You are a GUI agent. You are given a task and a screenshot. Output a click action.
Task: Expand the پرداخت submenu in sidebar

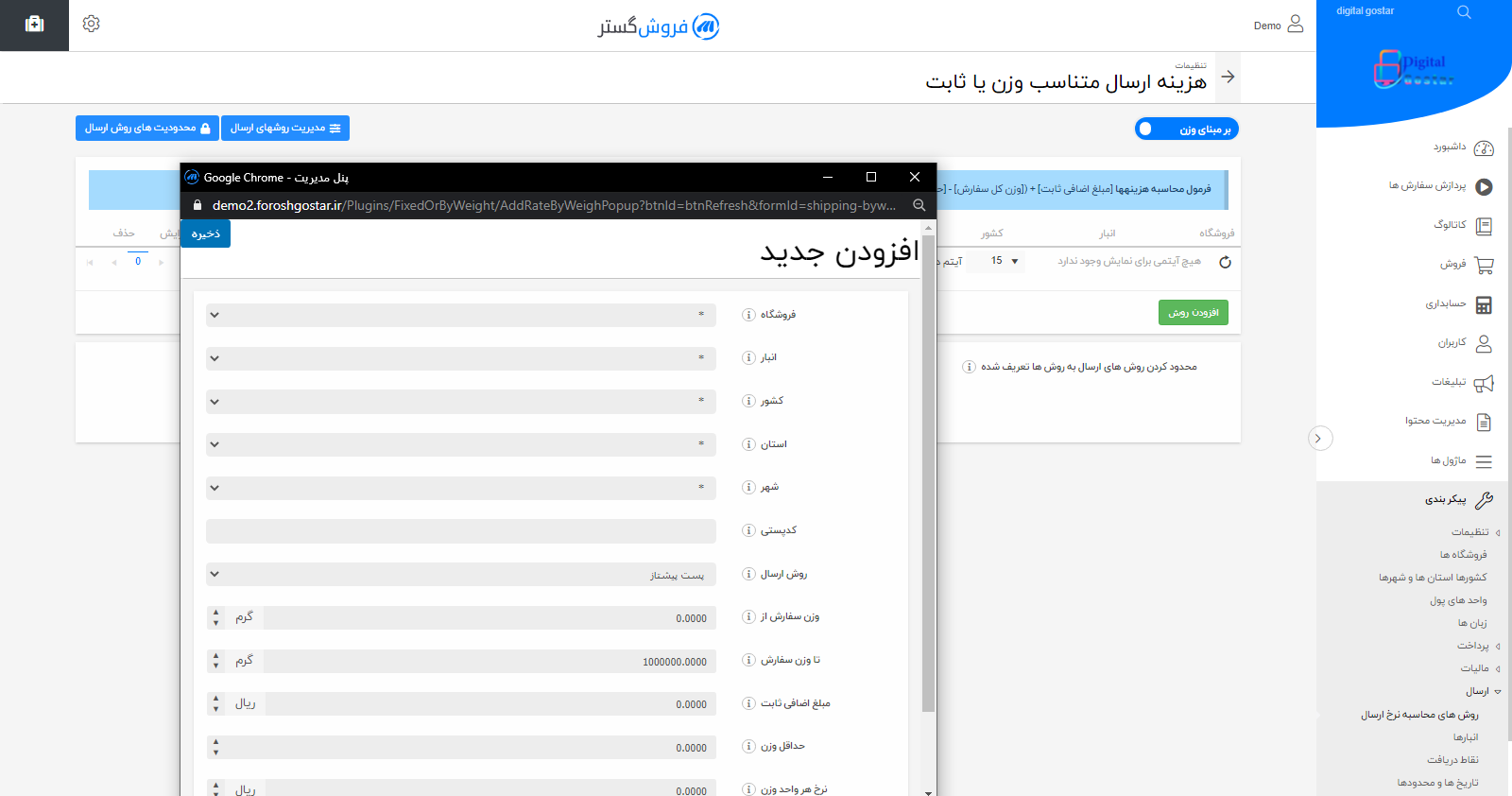pos(1498,646)
